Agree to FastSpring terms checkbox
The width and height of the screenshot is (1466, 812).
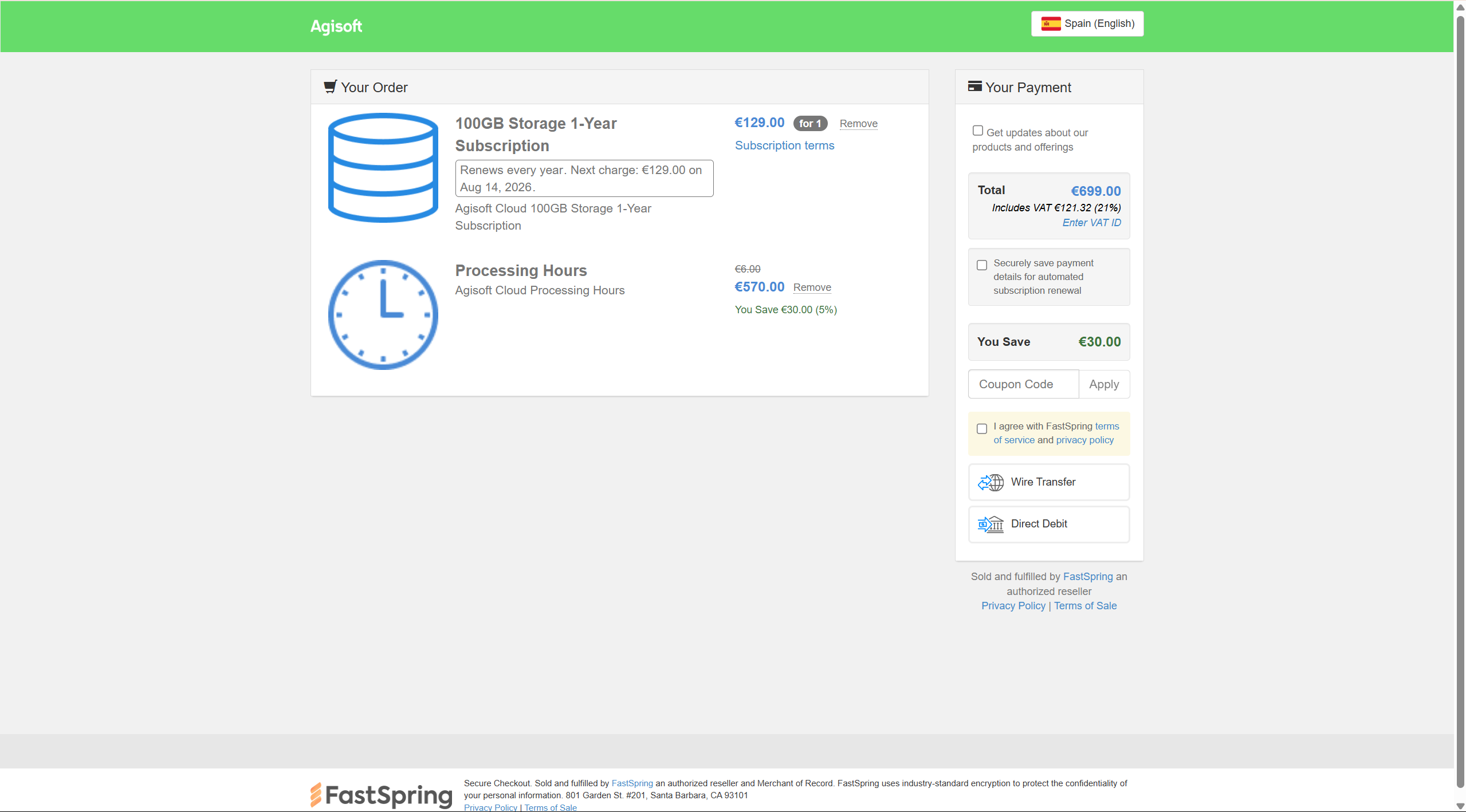point(981,428)
